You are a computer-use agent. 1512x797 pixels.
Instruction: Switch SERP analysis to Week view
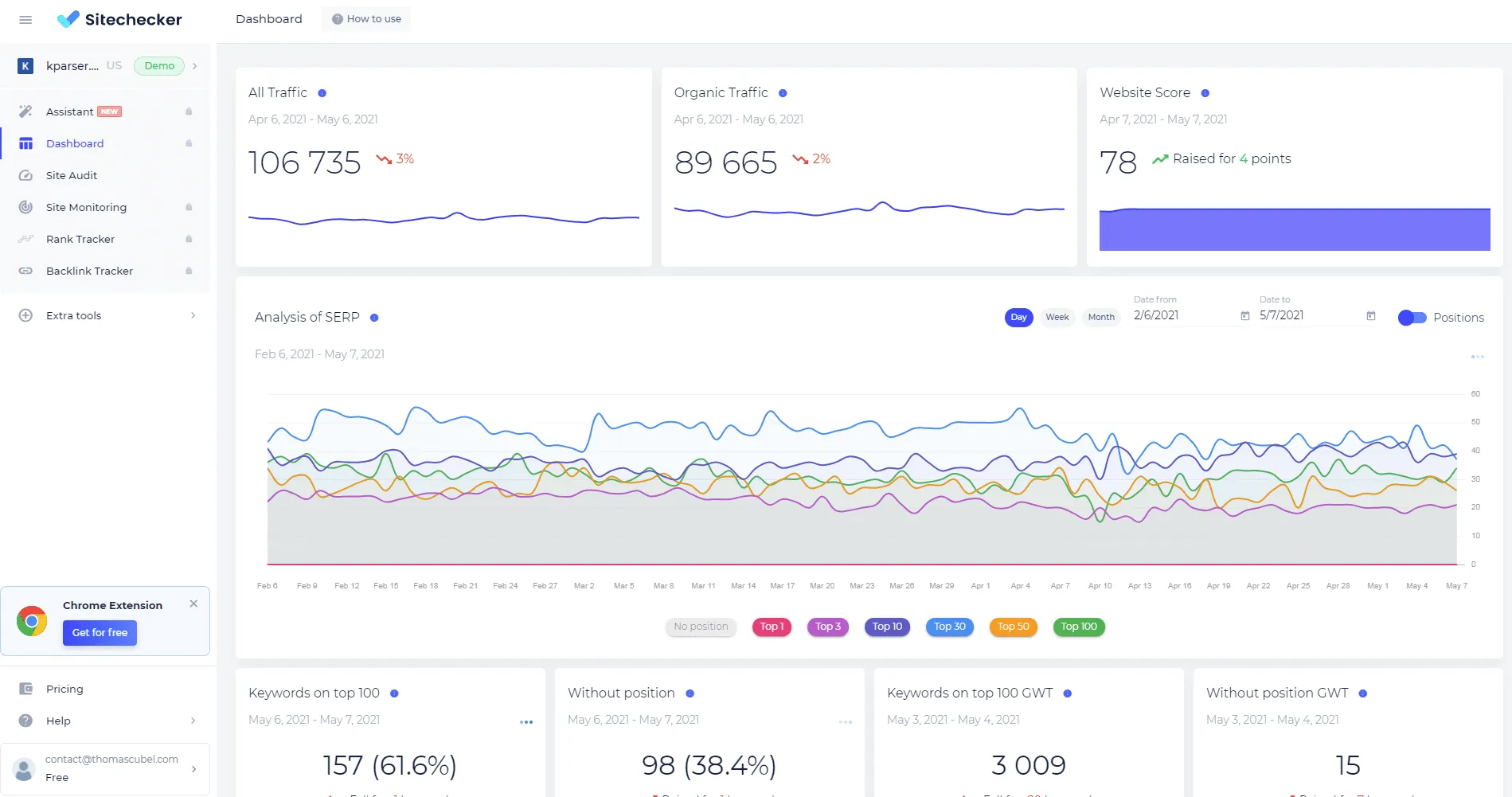click(x=1057, y=317)
